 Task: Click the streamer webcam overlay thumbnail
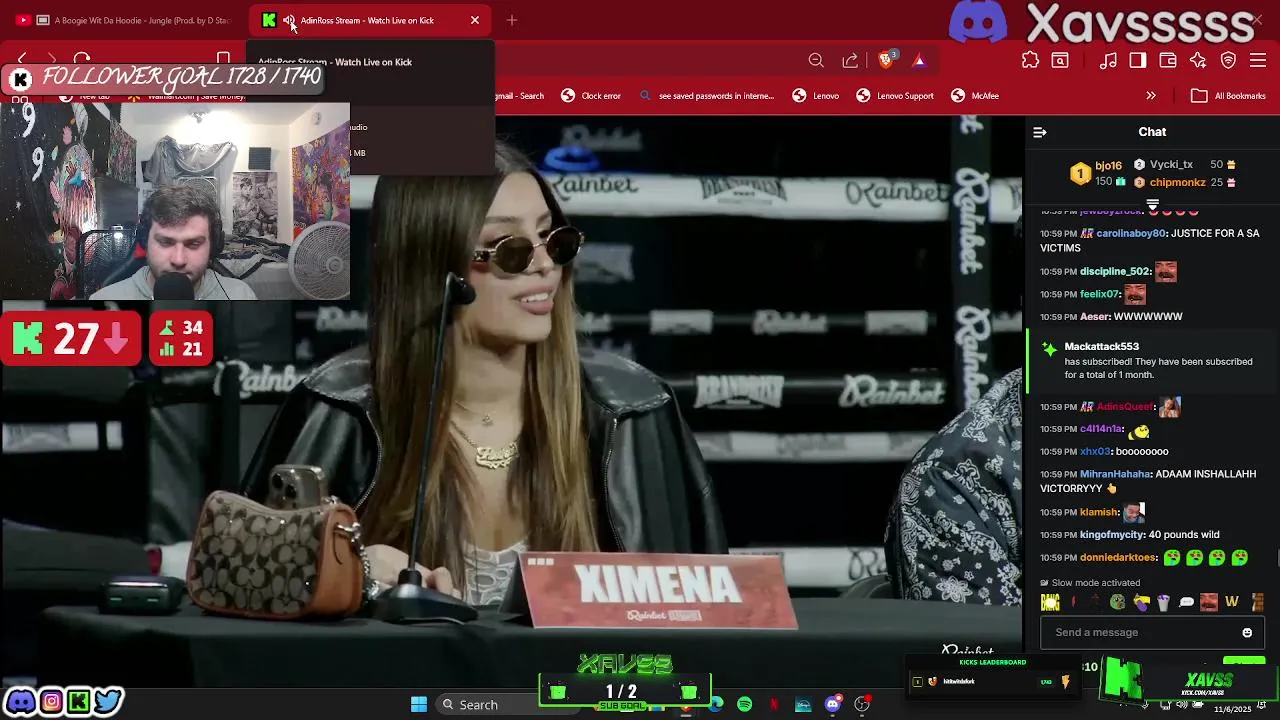[175, 200]
